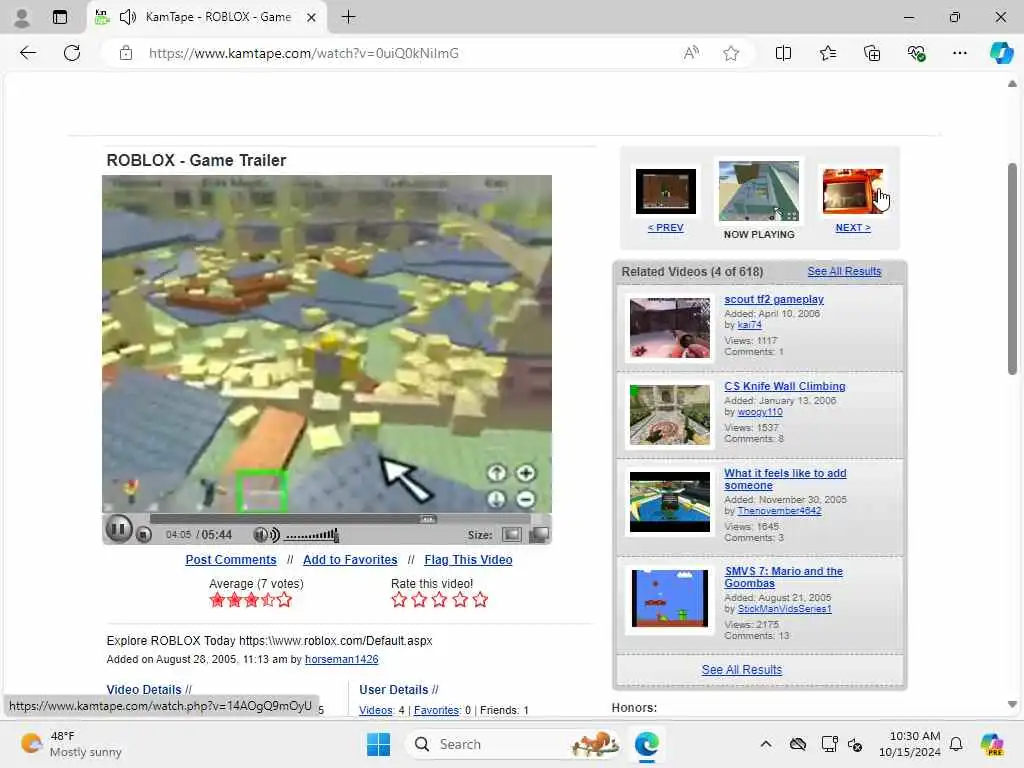Click the taskbar Search box
The height and width of the screenshot is (768, 1024).
tap(513, 744)
